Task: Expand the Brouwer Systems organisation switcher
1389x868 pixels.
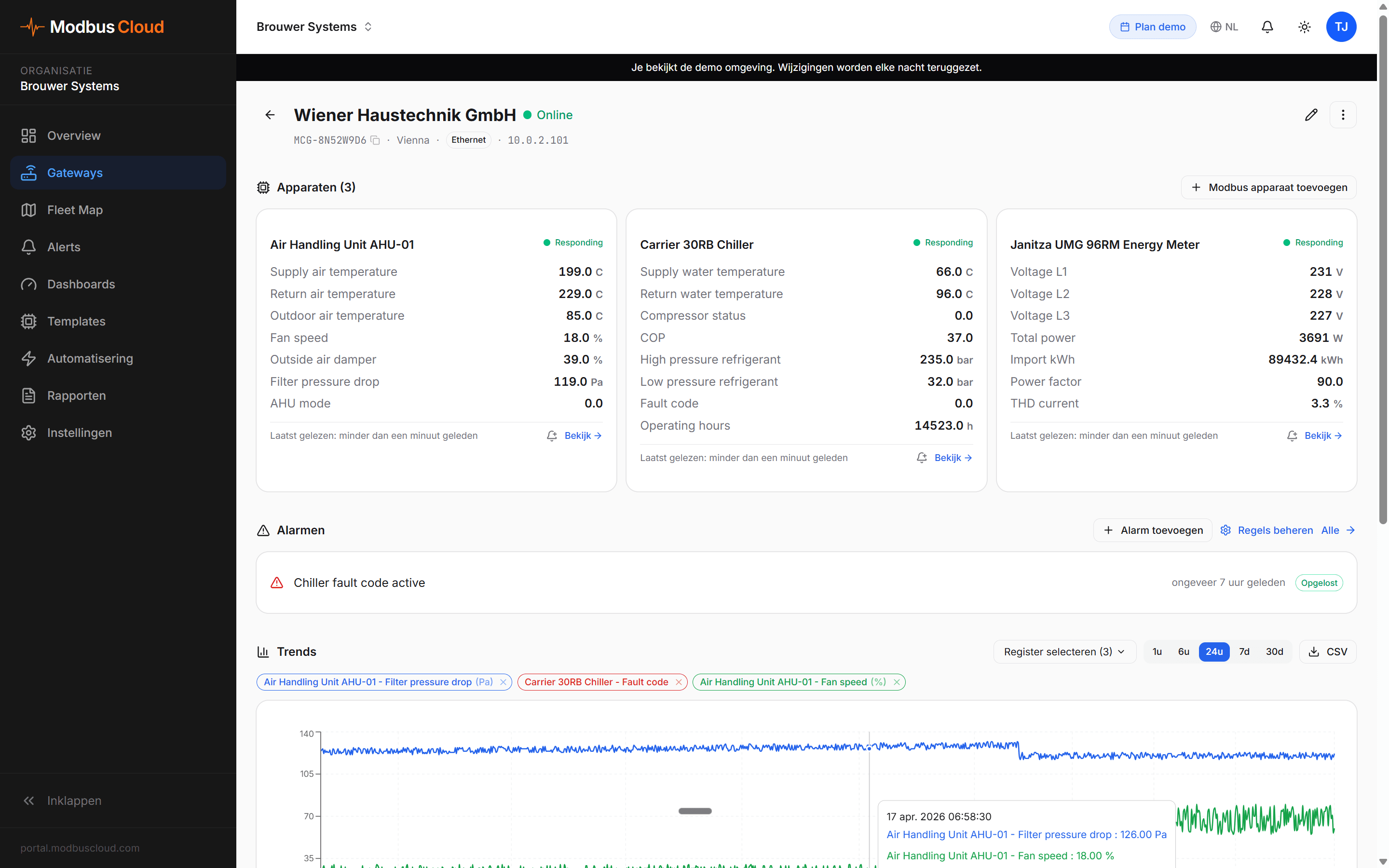Action: click(314, 27)
